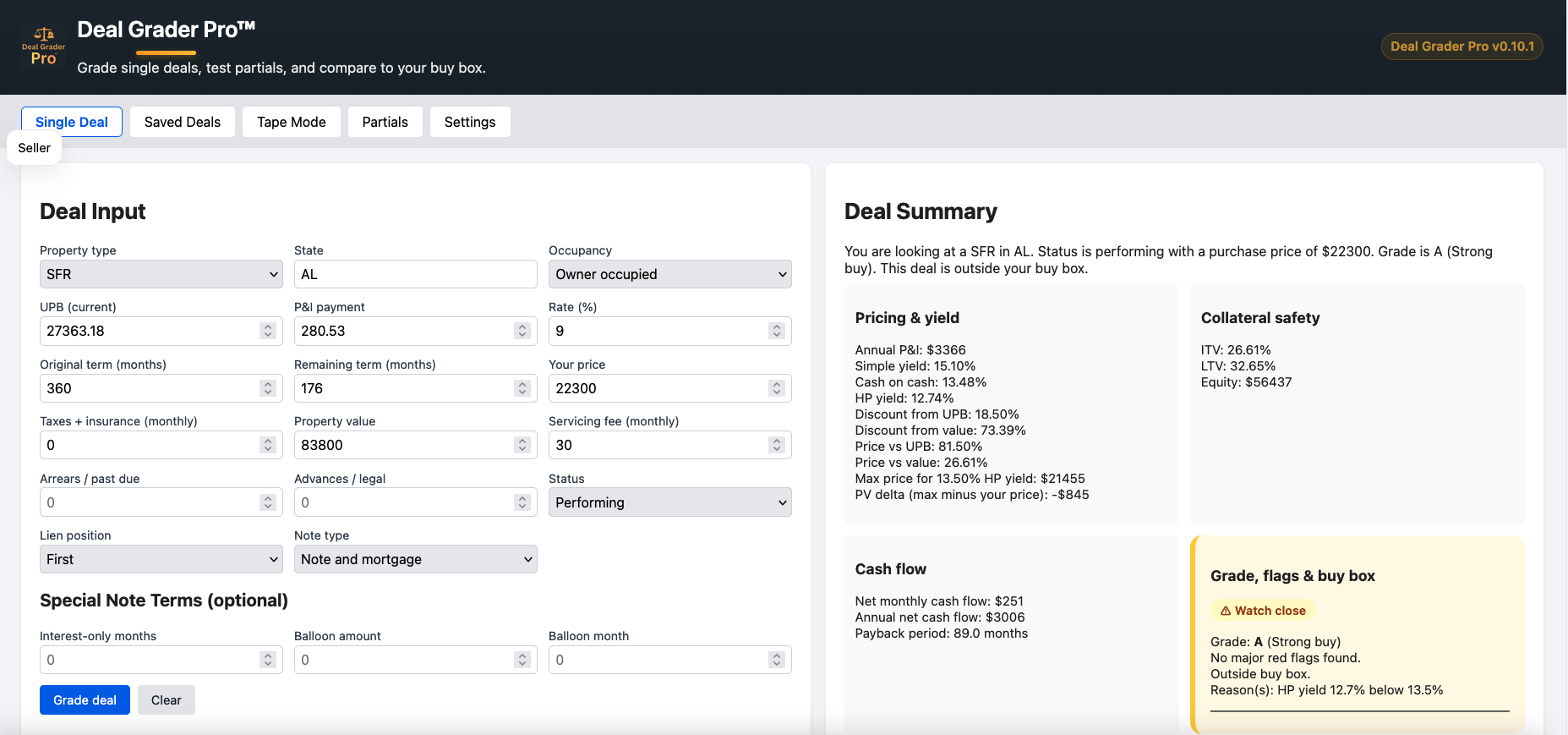Click the Outside buy box text
The image size is (1568, 735).
pos(1260,674)
